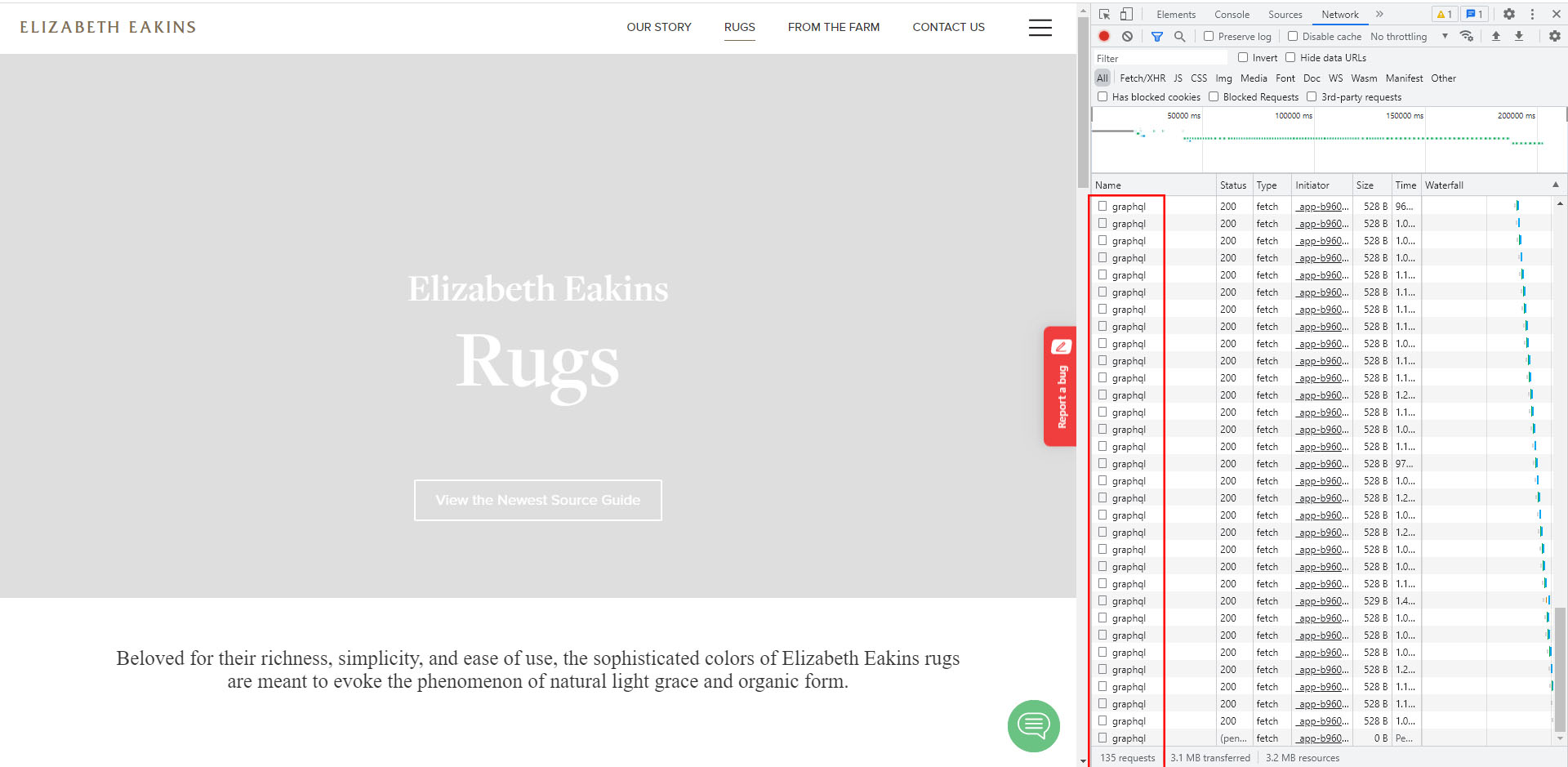Open RUGS navigation link
Image resolution: width=1568 pixels, height=767 pixels.
pos(740,27)
